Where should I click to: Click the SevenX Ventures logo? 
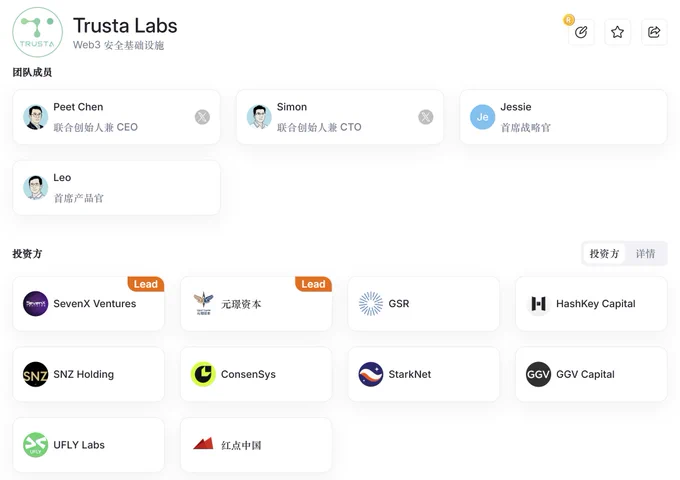(x=36, y=304)
